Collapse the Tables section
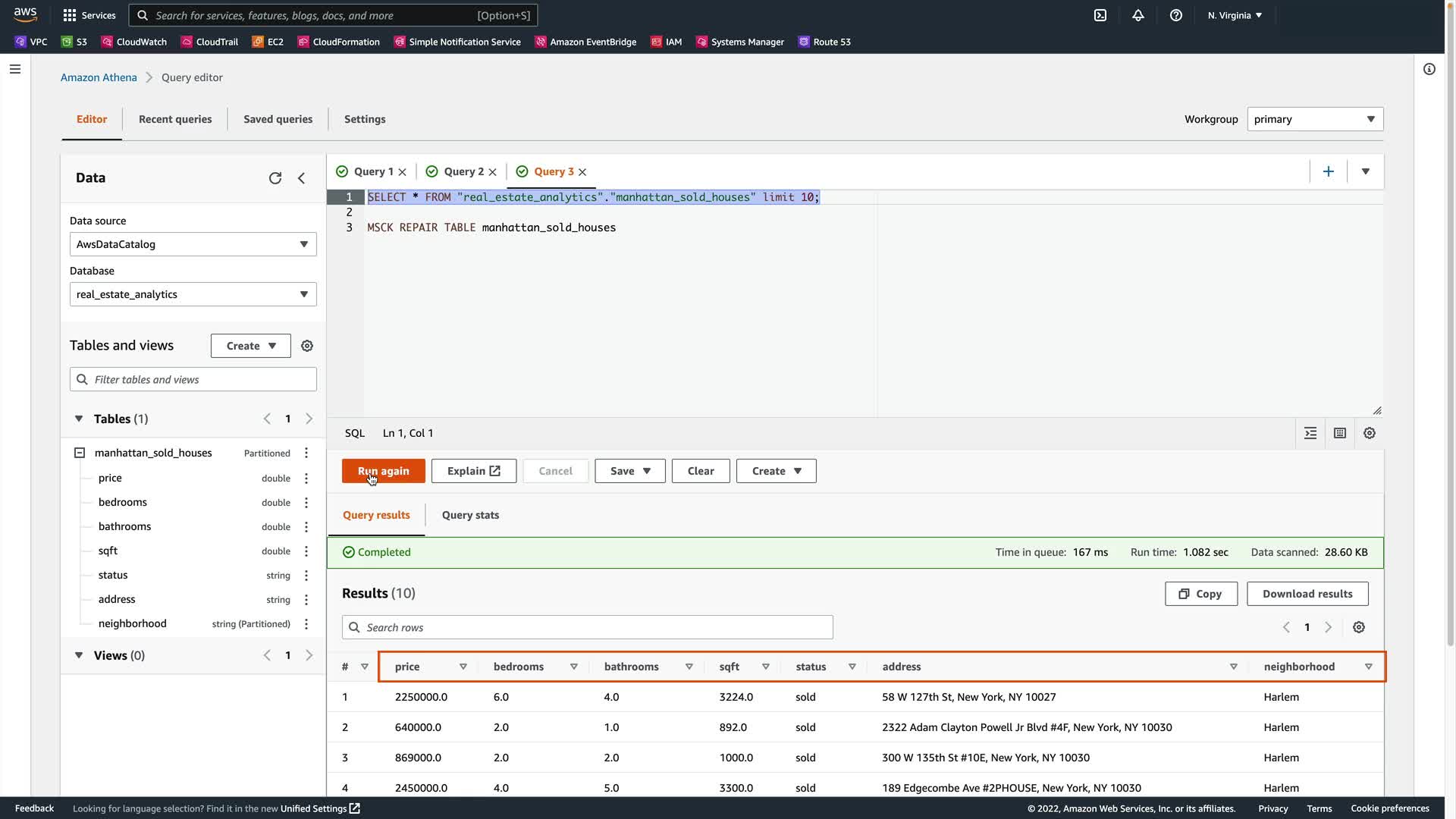 pyautogui.click(x=79, y=419)
